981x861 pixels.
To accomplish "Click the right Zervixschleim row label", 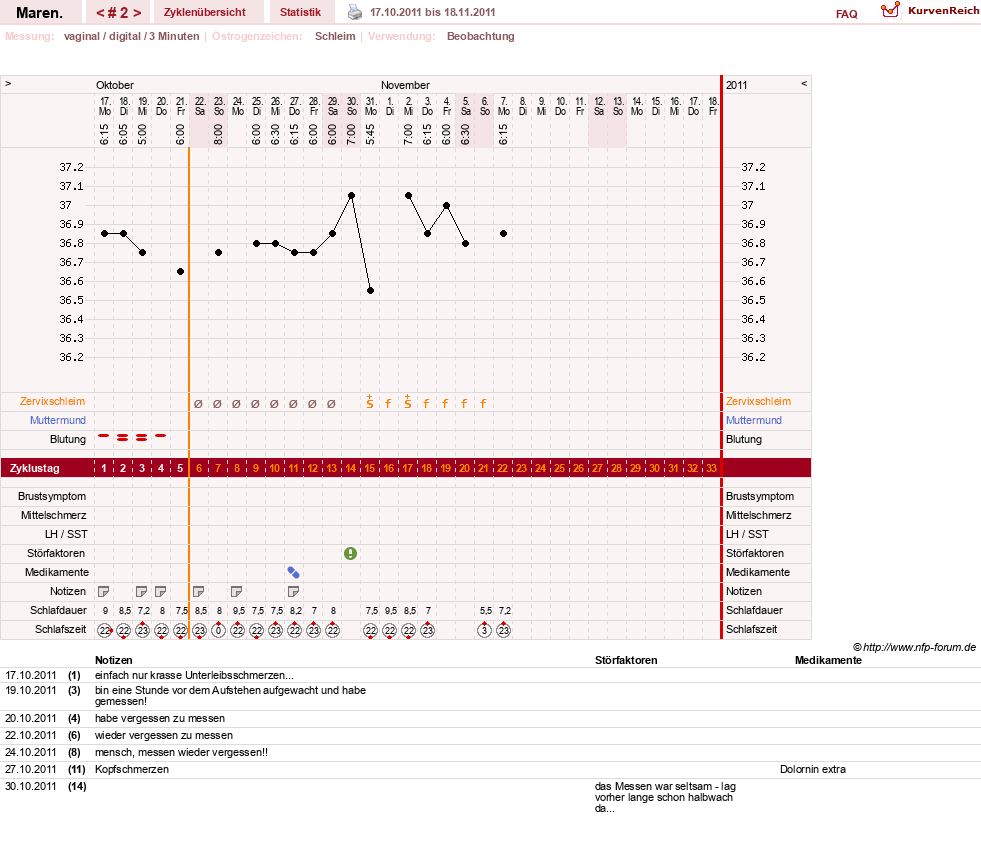I will point(758,401).
